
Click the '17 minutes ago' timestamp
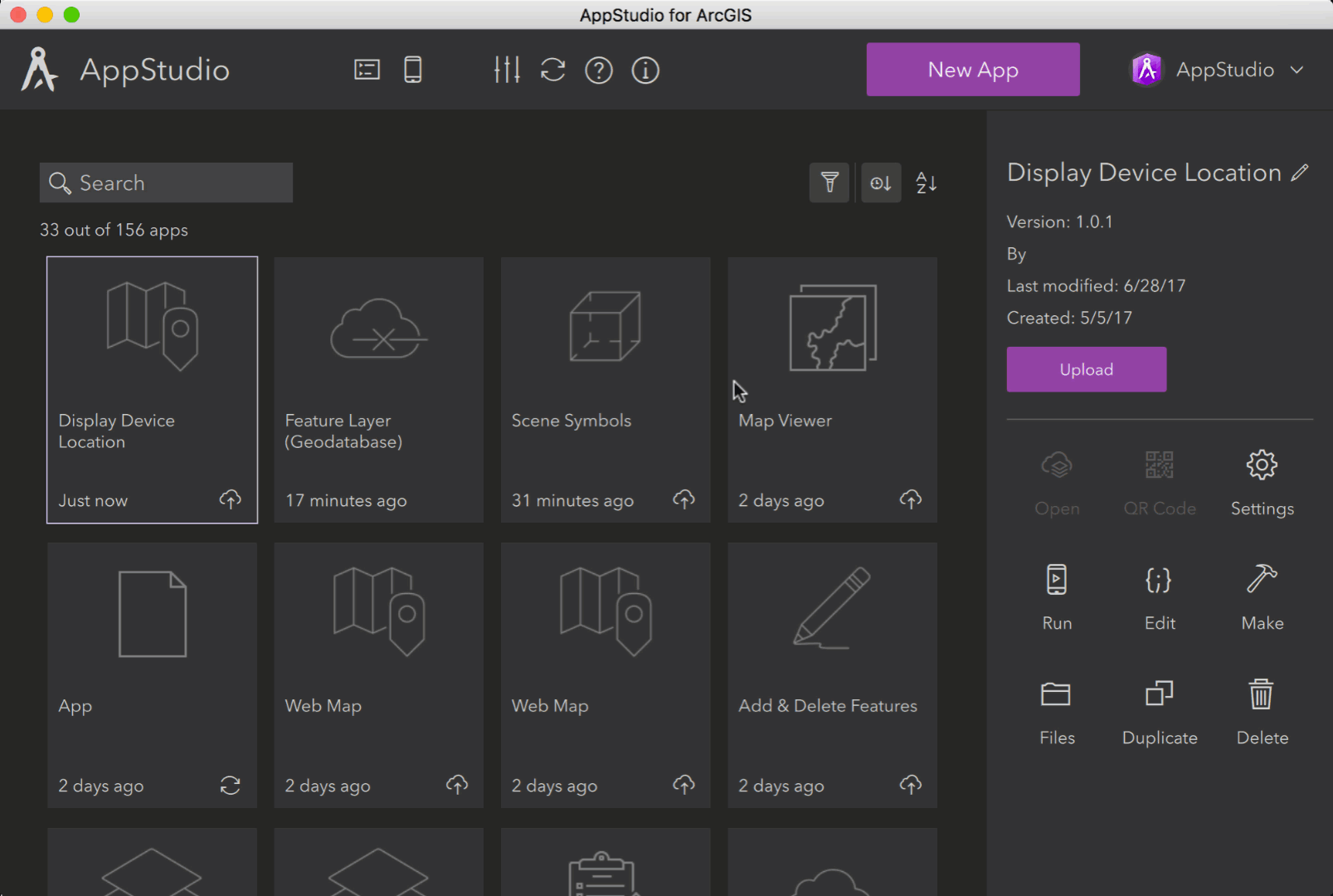[346, 500]
